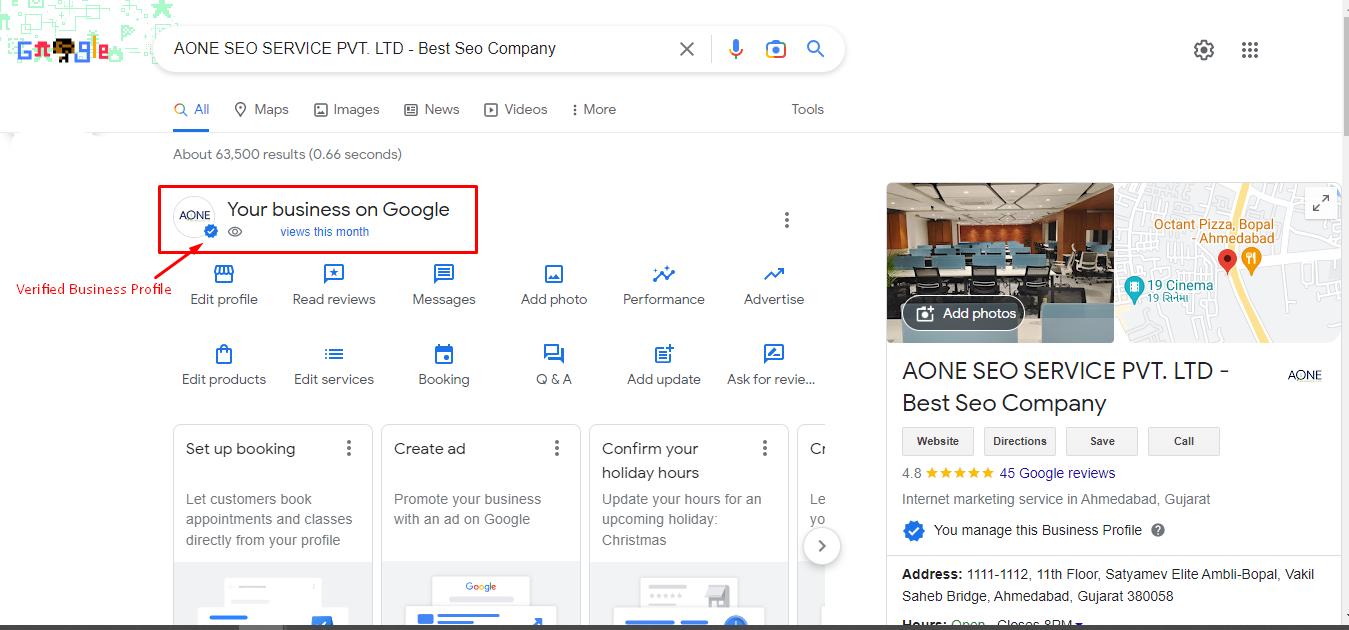Click the Create ad card title

(430, 449)
